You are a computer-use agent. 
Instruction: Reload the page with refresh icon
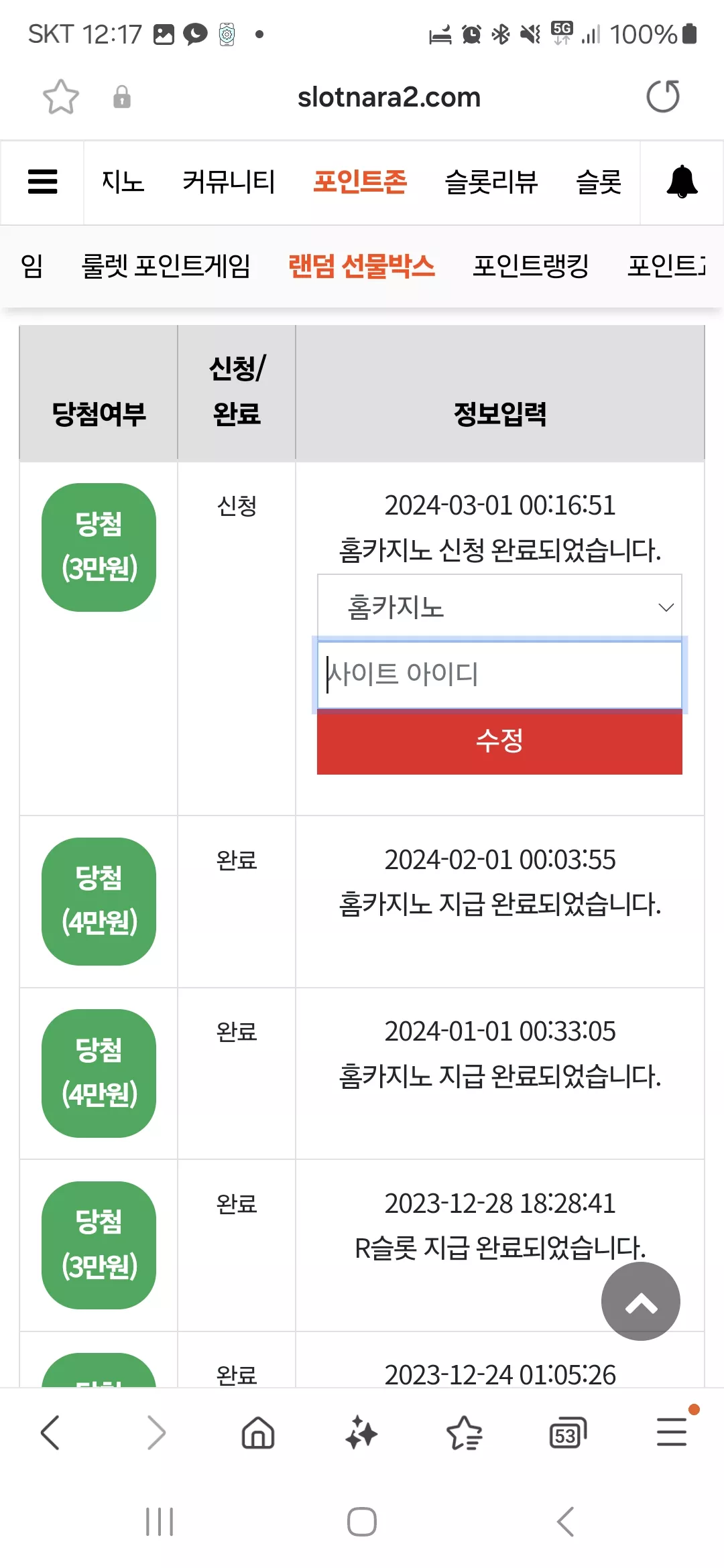(663, 96)
